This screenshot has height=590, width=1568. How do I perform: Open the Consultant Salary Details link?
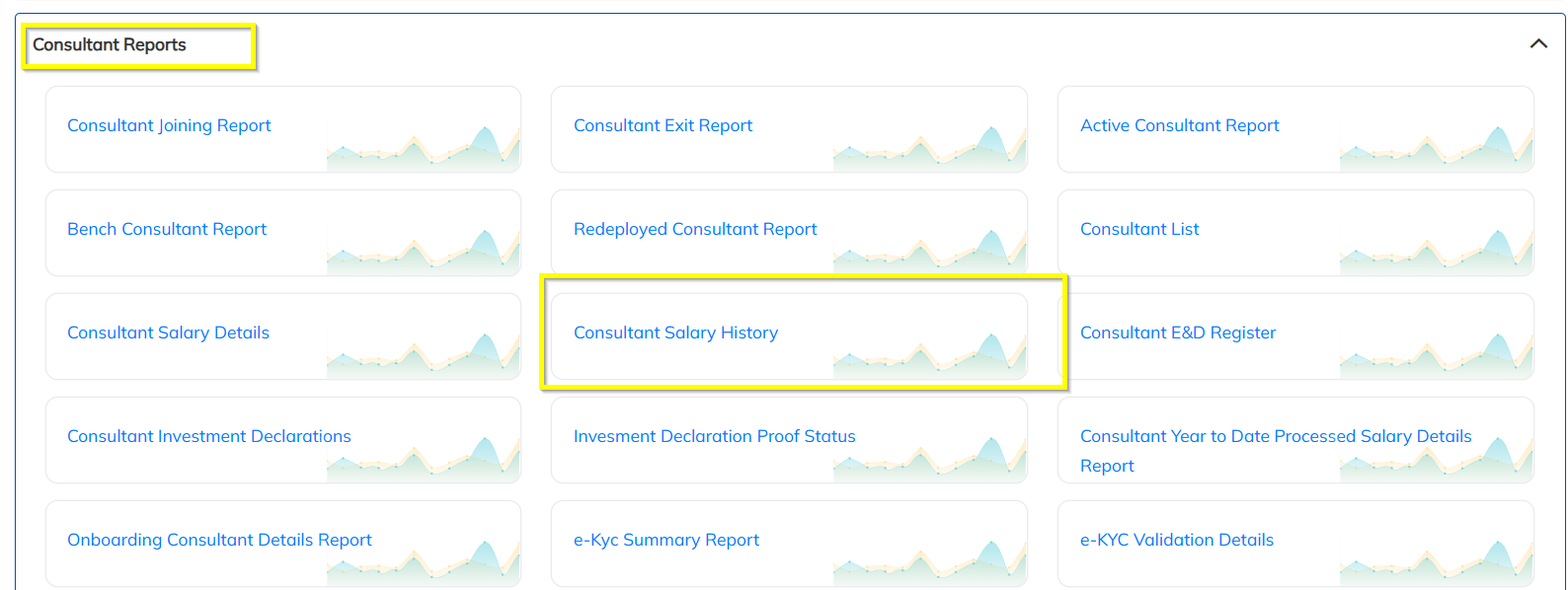click(168, 332)
